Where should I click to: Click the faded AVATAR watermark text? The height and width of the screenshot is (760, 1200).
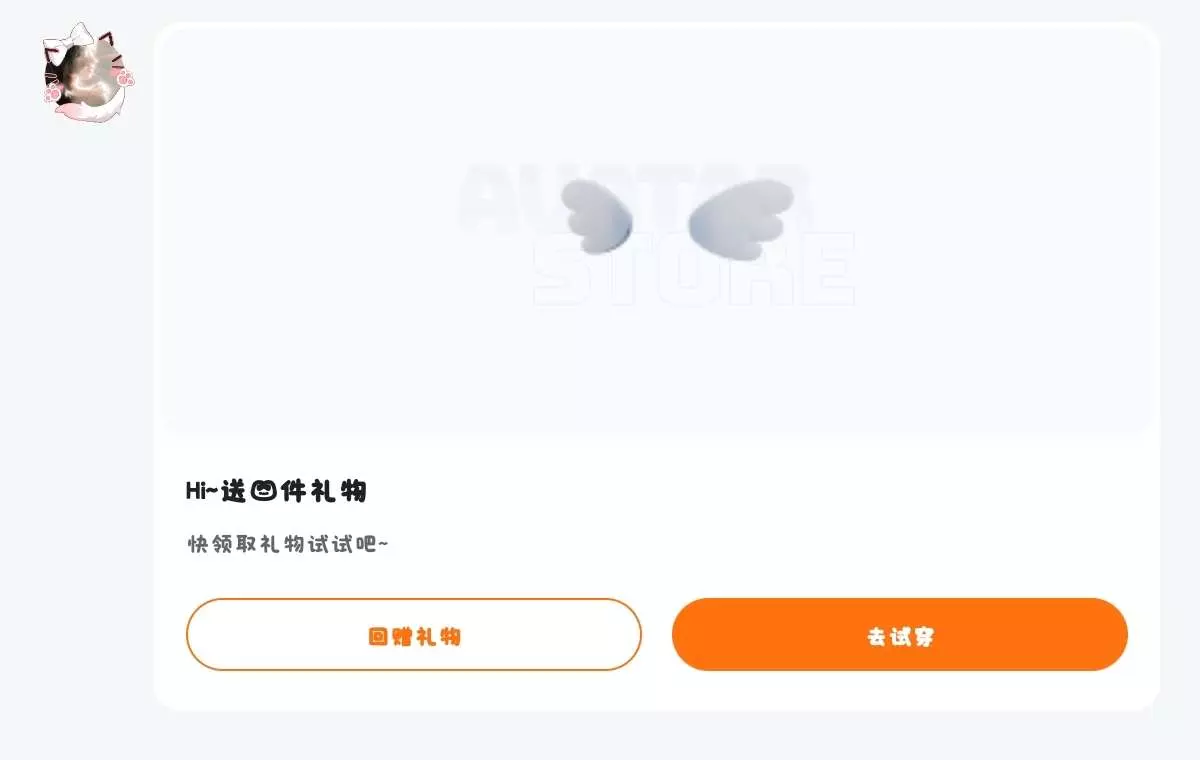click(636, 196)
